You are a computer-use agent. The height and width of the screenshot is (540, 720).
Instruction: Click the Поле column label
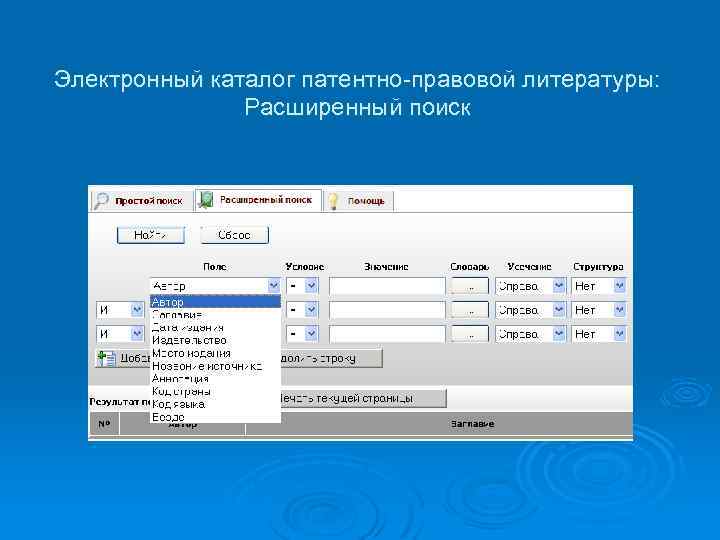(215, 267)
